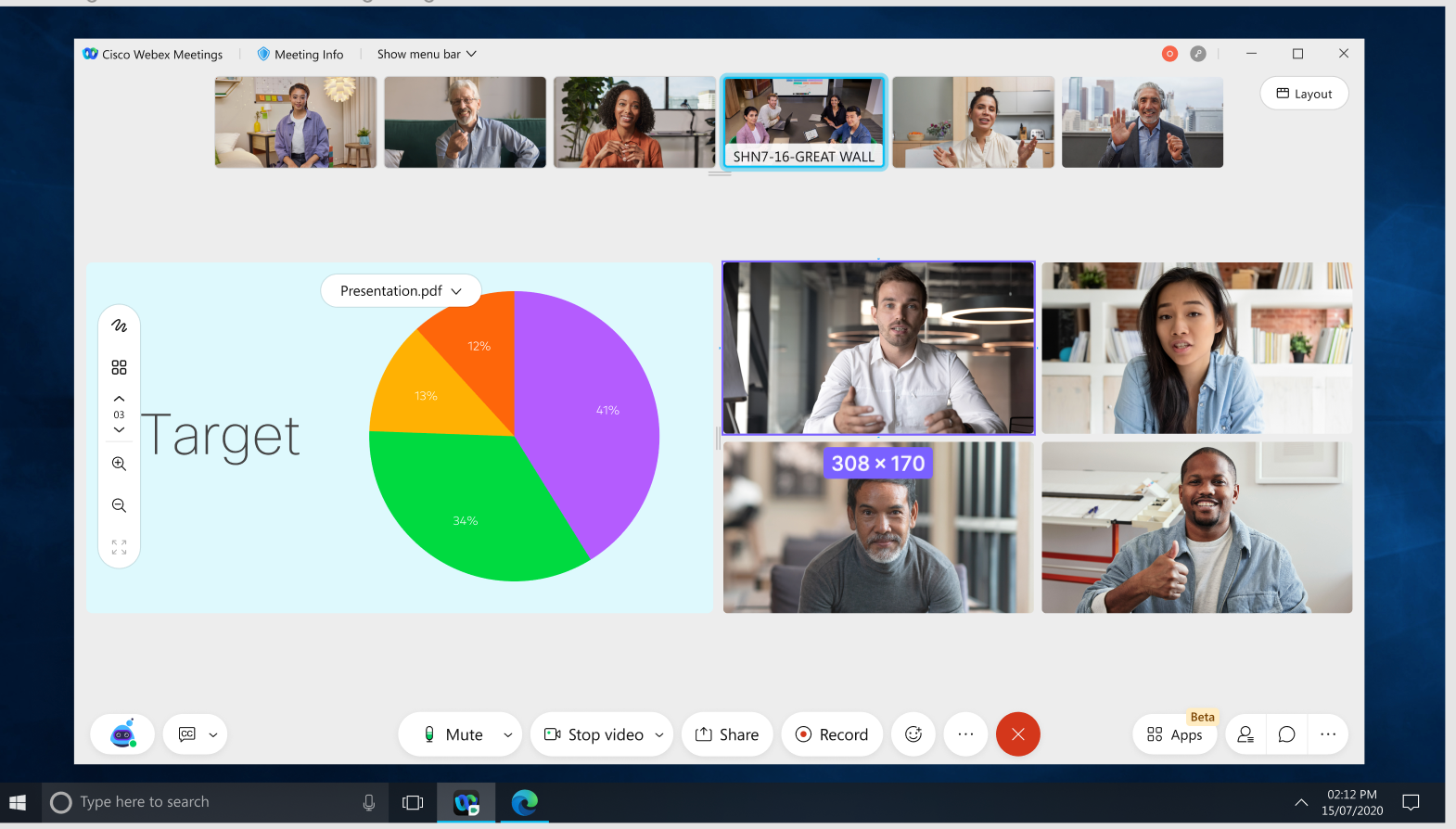
Task: Go to the previous slide with up chevron
Action: pos(119,399)
